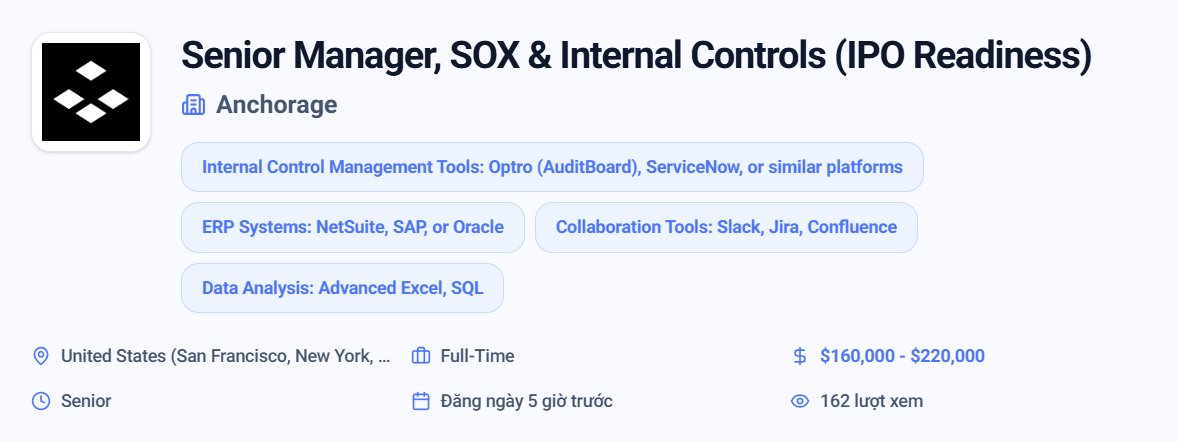Image resolution: width=1178 pixels, height=442 pixels.
Task: Click the United States location text
Action: pos(225,356)
